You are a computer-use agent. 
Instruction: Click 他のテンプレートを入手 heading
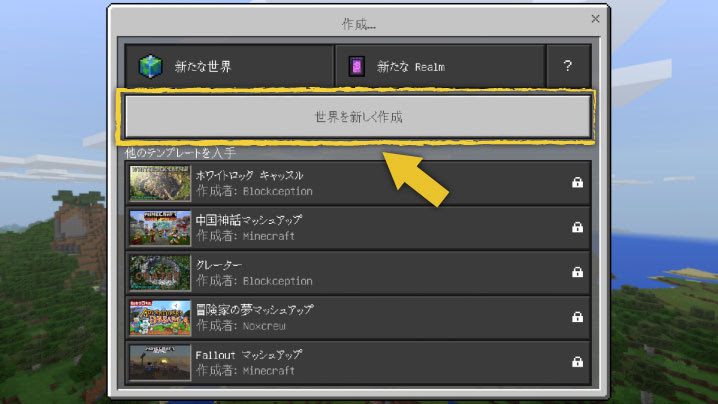point(180,153)
